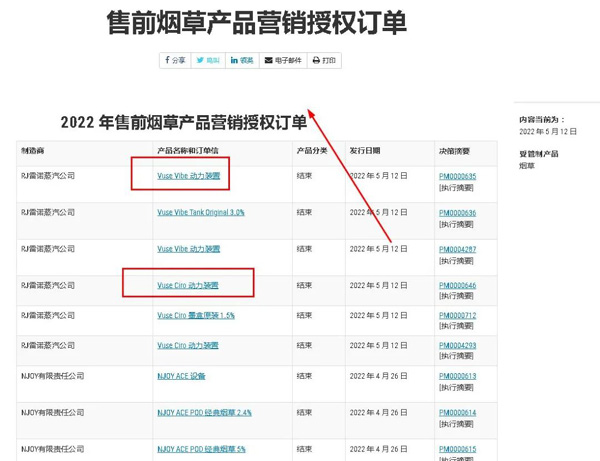This screenshot has height=461, width=600.
Task: Click RJ雷诺蒸汽公司 in the Vuse Vibe Tank row
Action: click(x=48, y=212)
